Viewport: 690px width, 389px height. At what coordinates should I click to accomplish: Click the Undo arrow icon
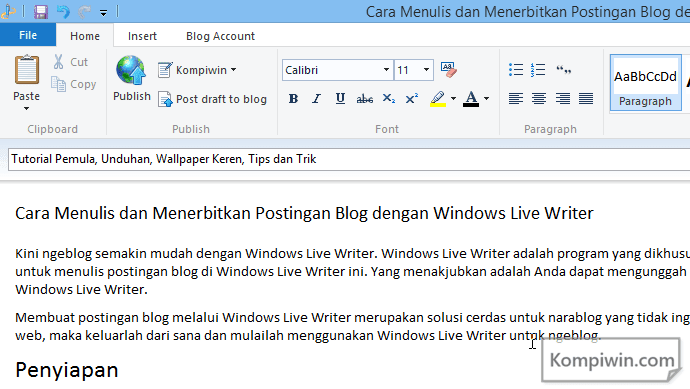click(63, 12)
